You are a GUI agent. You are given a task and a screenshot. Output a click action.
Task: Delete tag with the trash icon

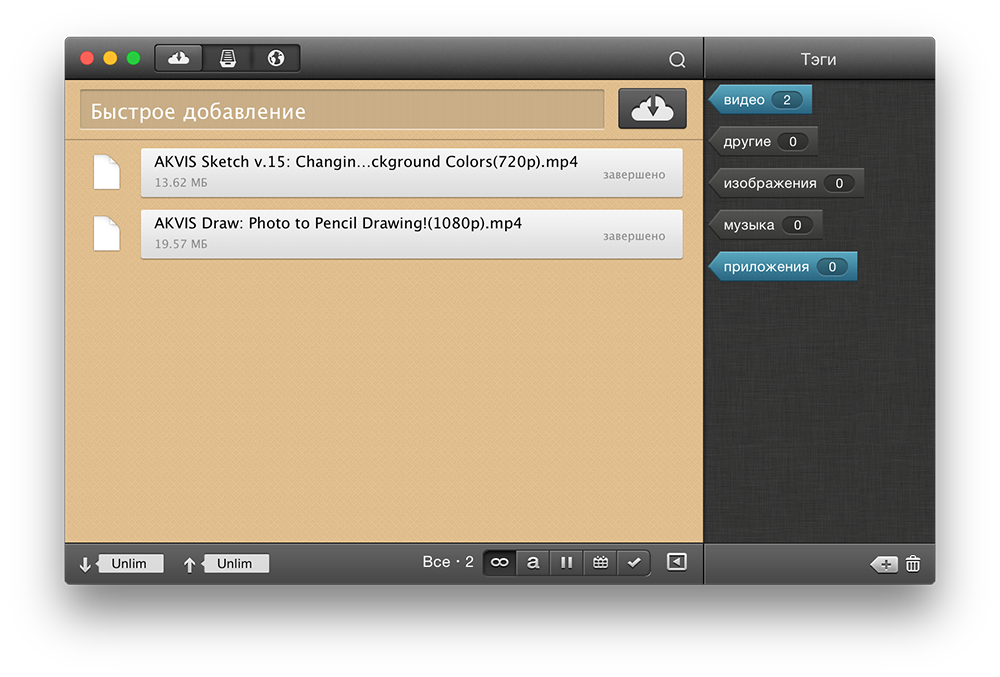(x=913, y=564)
